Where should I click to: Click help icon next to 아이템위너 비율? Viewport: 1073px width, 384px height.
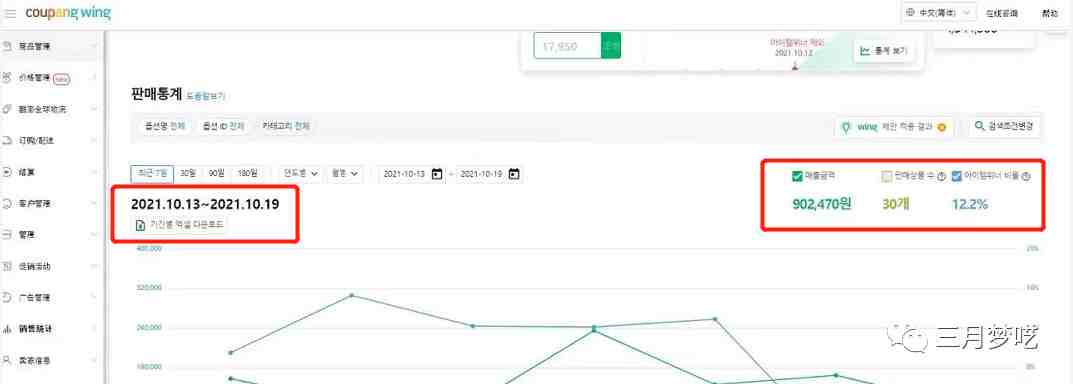(1026, 177)
